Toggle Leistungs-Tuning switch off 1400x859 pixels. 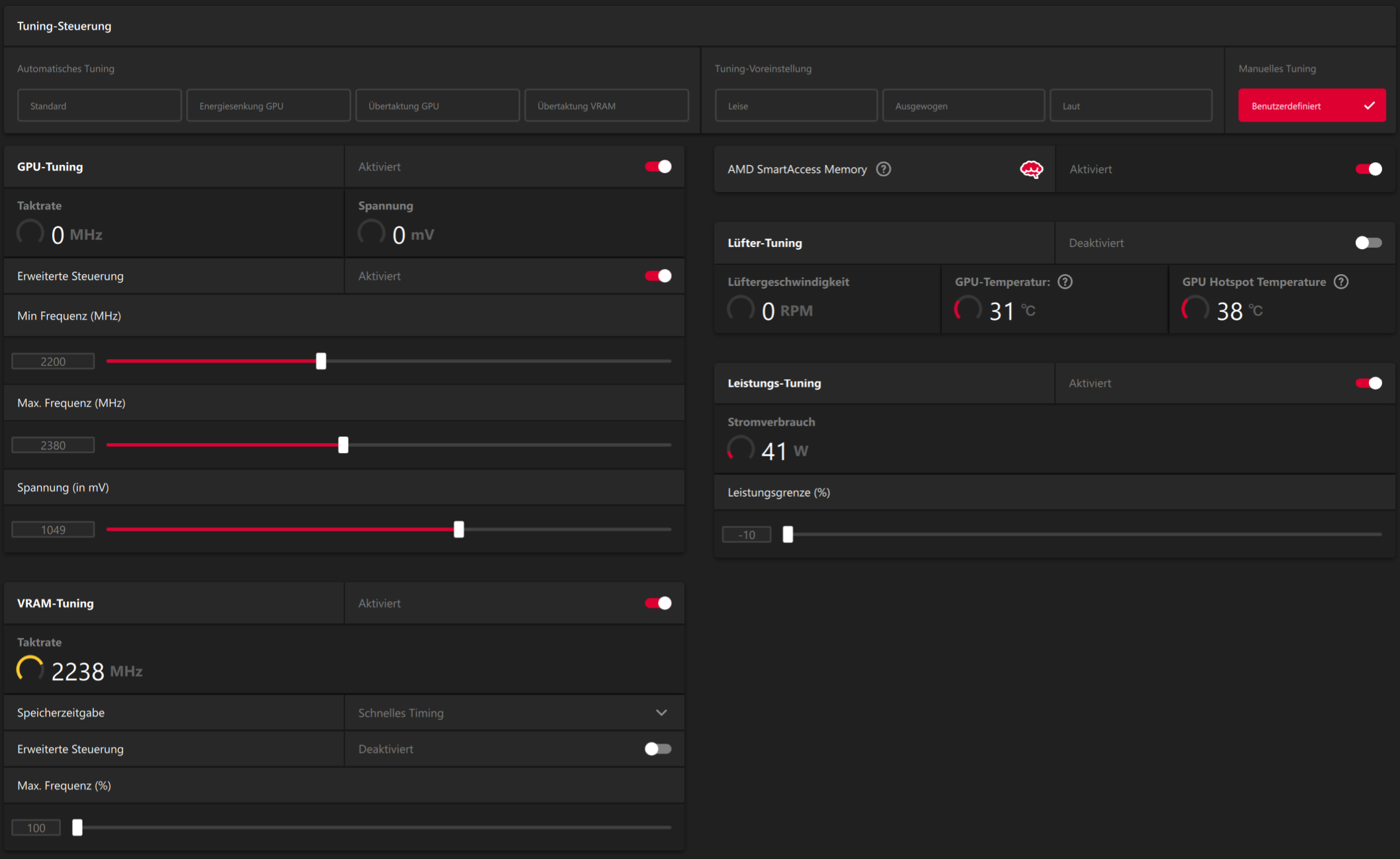tap(1368, 383)
